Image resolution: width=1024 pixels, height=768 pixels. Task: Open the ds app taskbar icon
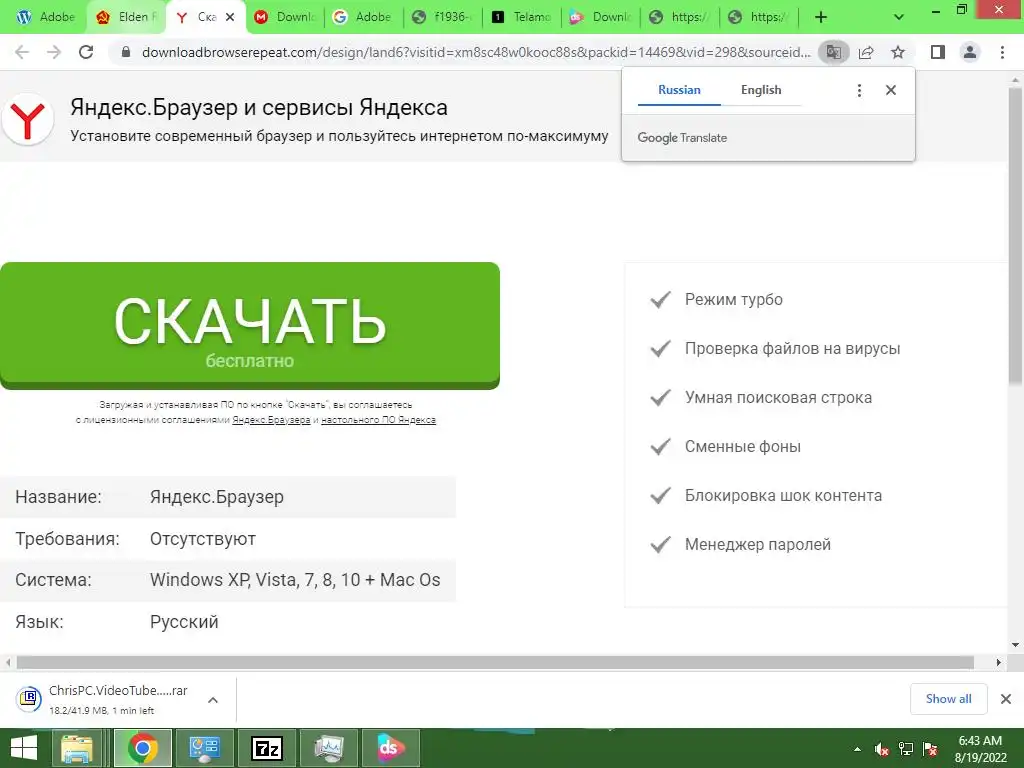tap(391, 748)
